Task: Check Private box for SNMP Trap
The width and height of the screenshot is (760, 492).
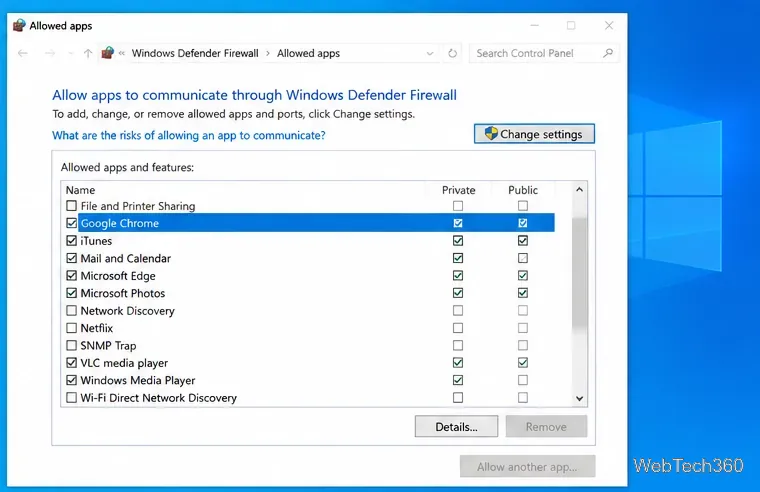Action: (x=458, y=345)
